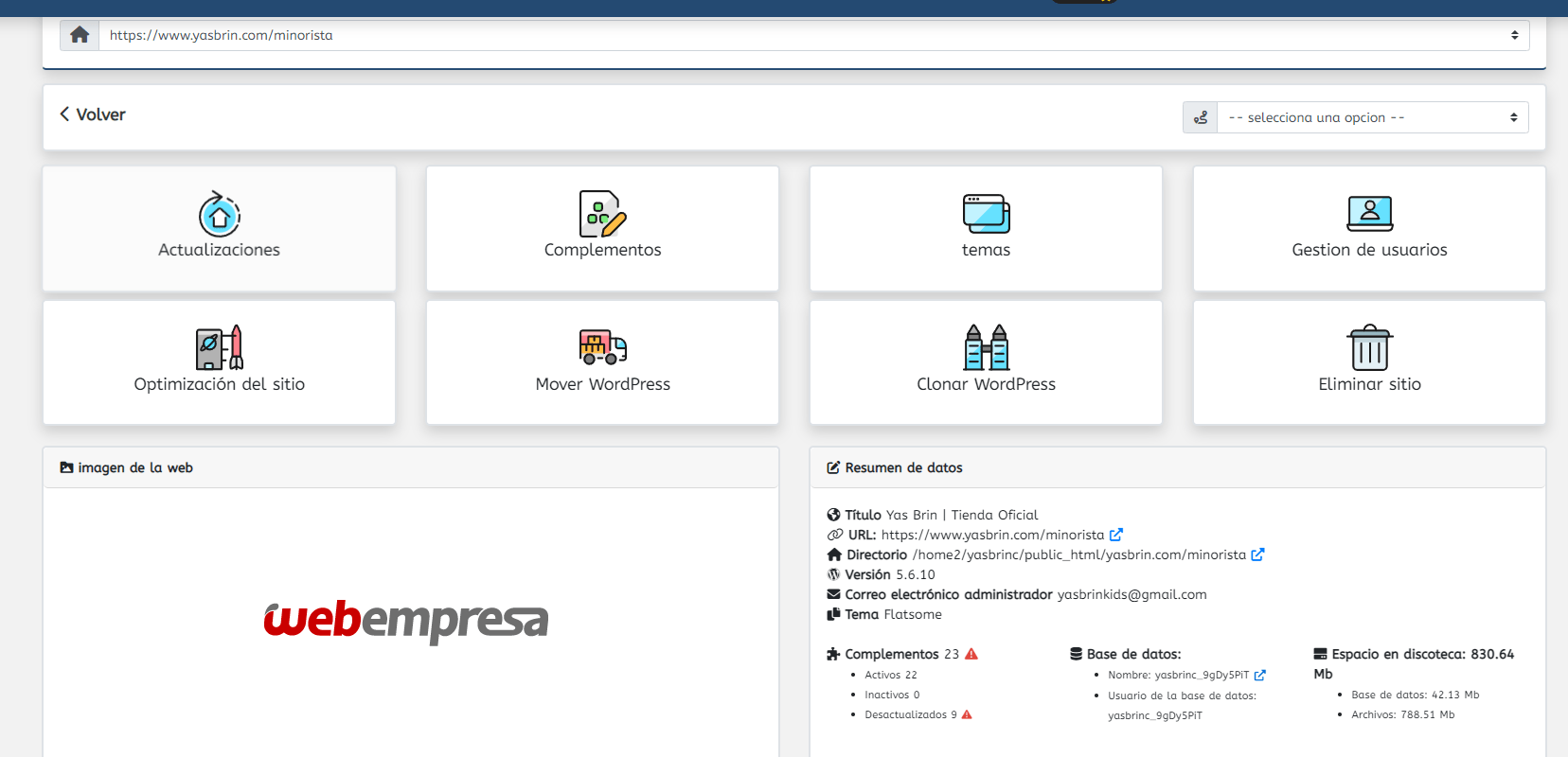Click the Complementos card label
This screenshot has height=757, width=1568.
tap(602, 250)
